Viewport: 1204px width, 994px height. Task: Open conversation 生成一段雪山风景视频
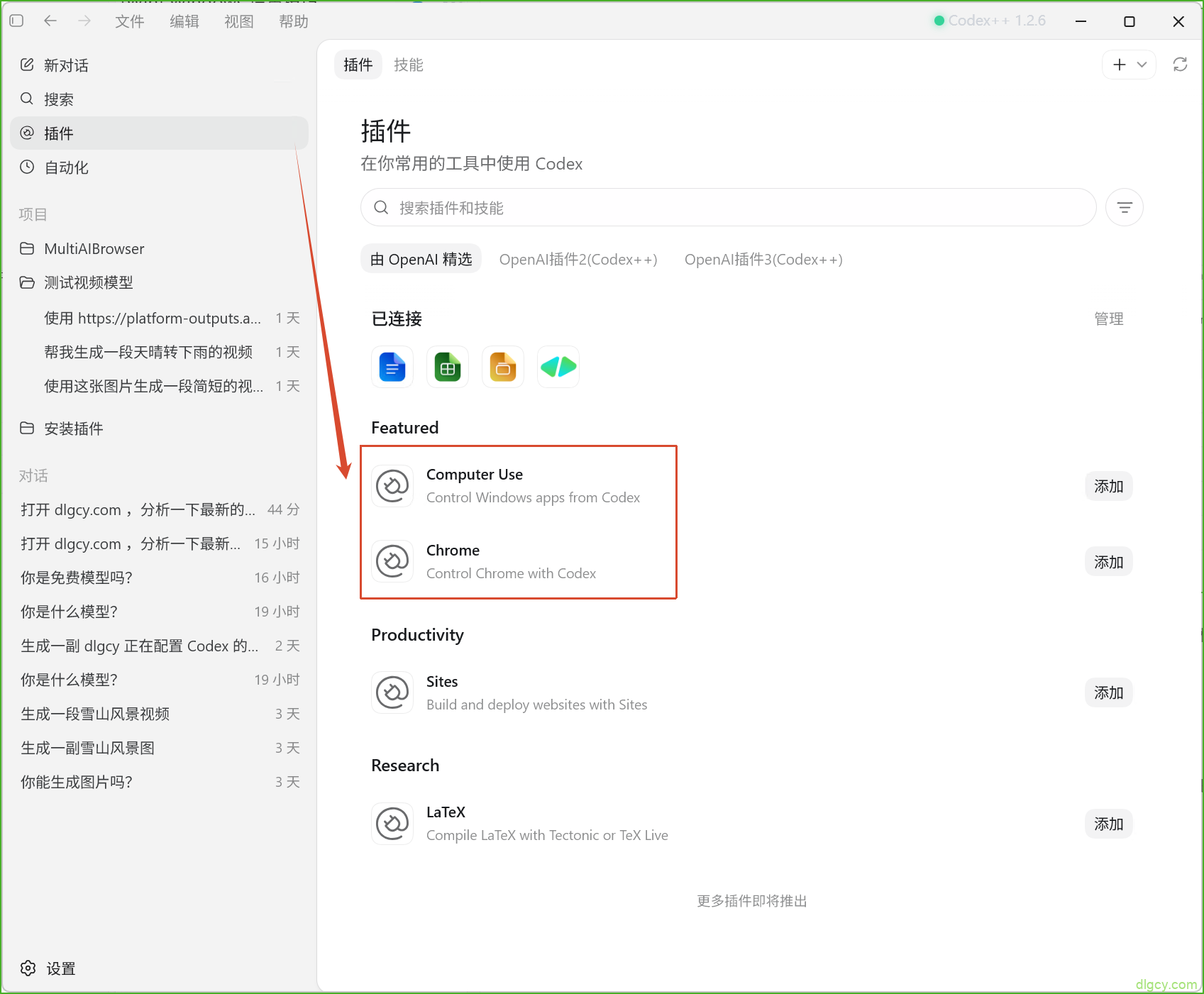coord(159,714)
